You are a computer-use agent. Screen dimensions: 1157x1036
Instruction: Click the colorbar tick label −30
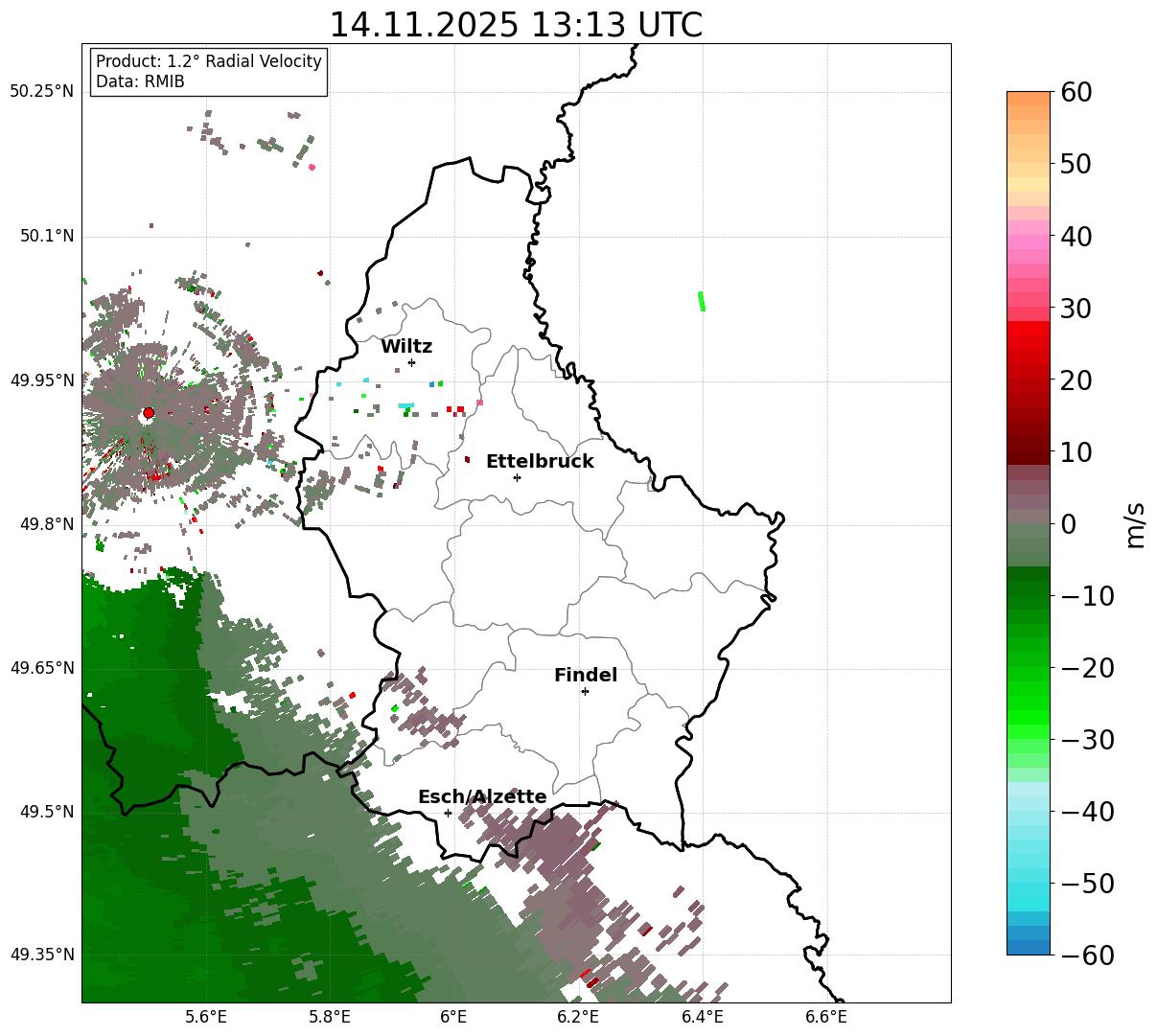[x=1087, y=740]
